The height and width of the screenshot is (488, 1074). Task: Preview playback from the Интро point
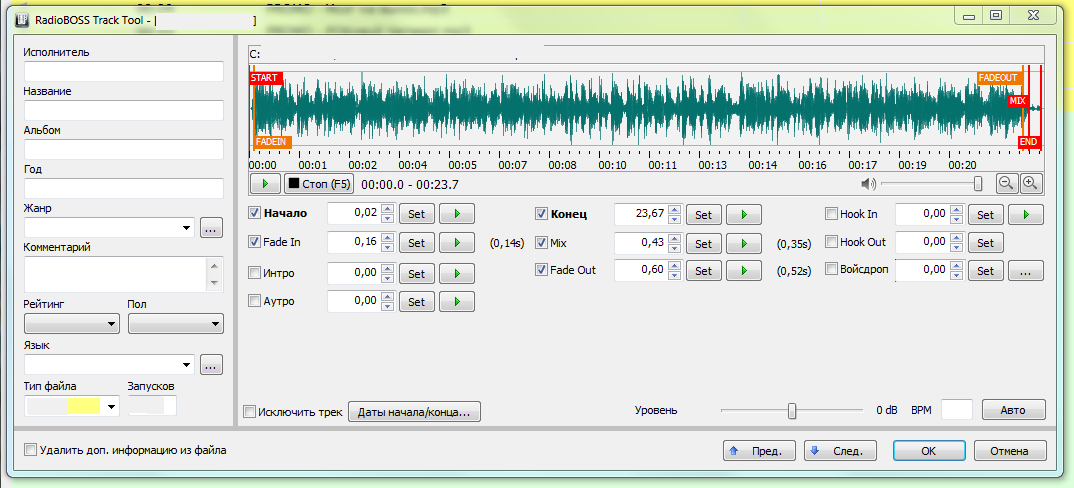click(x=457, y=273)
